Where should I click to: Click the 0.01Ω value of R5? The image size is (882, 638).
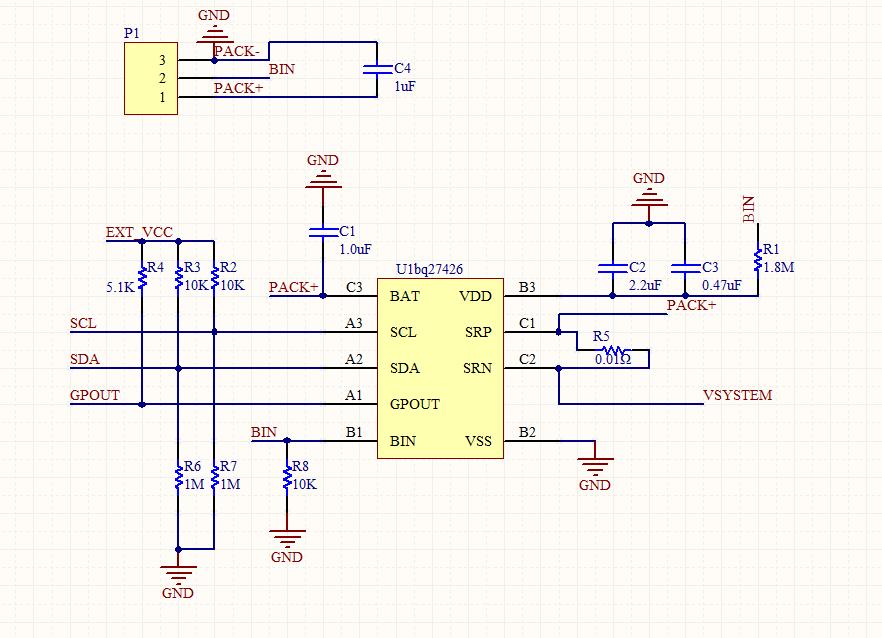[x=613, y=359]
